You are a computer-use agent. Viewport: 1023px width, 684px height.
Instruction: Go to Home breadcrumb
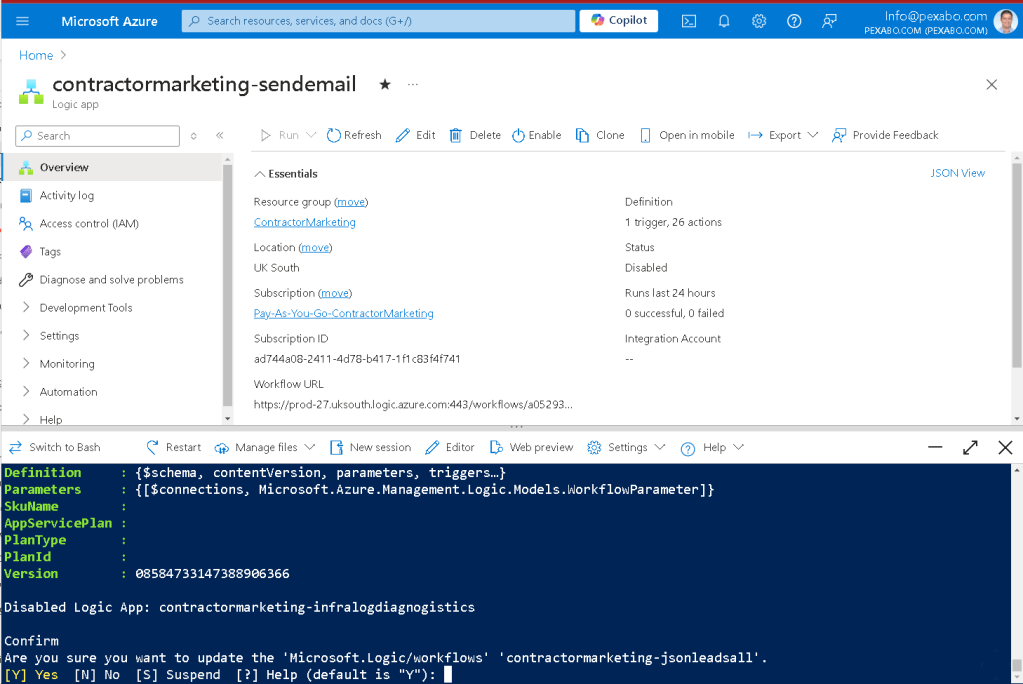[x=36, y=55]
